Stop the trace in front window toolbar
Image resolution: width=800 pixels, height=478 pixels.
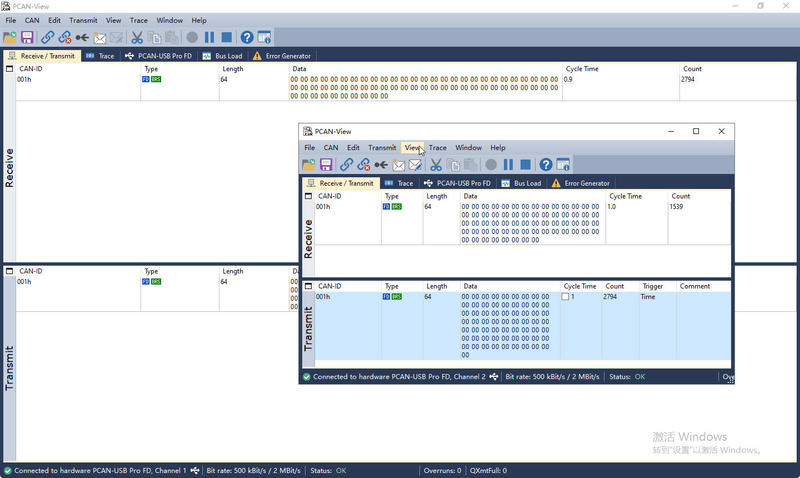pyautogui.click(x=526, y=164)
